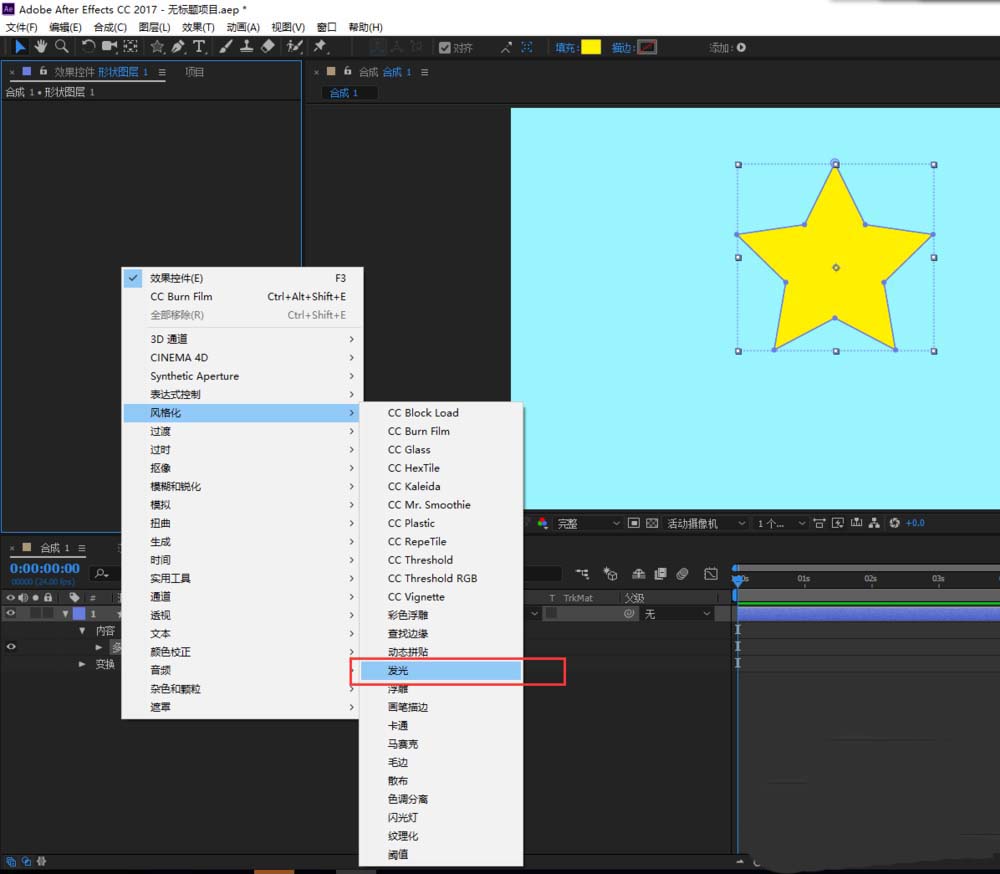Screen dimensions: 1000x874
Task: Open the 完整 resolution dropdown
Action: pyautogui.click(x=589, y=523)
